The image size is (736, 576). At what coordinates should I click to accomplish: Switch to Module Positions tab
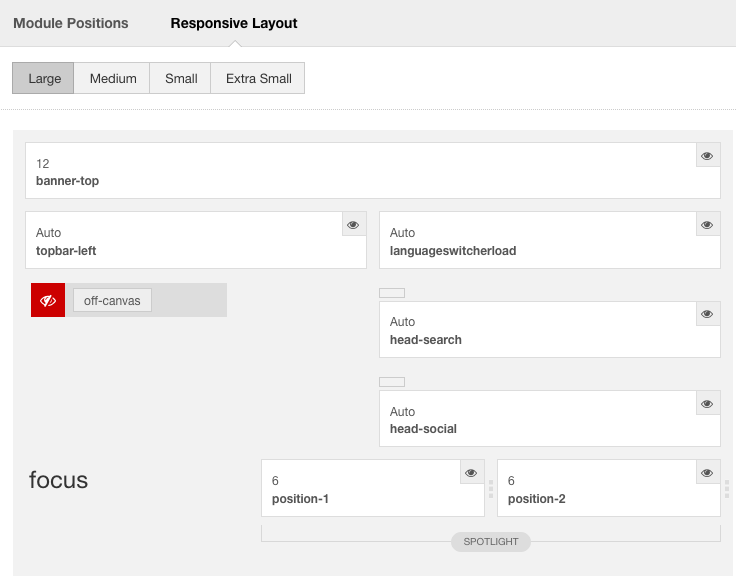71,23
